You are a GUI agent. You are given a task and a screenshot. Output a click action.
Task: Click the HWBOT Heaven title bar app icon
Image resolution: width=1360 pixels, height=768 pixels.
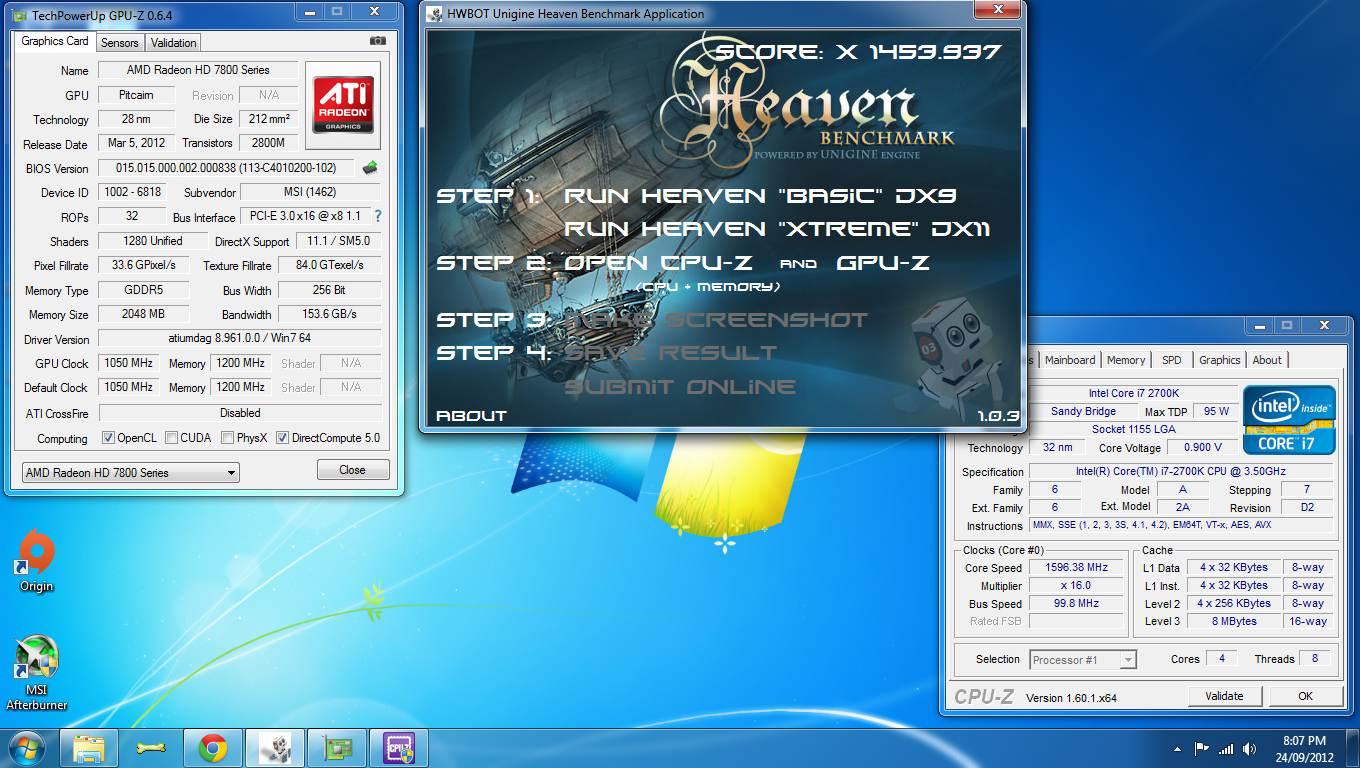click(435, 14)
